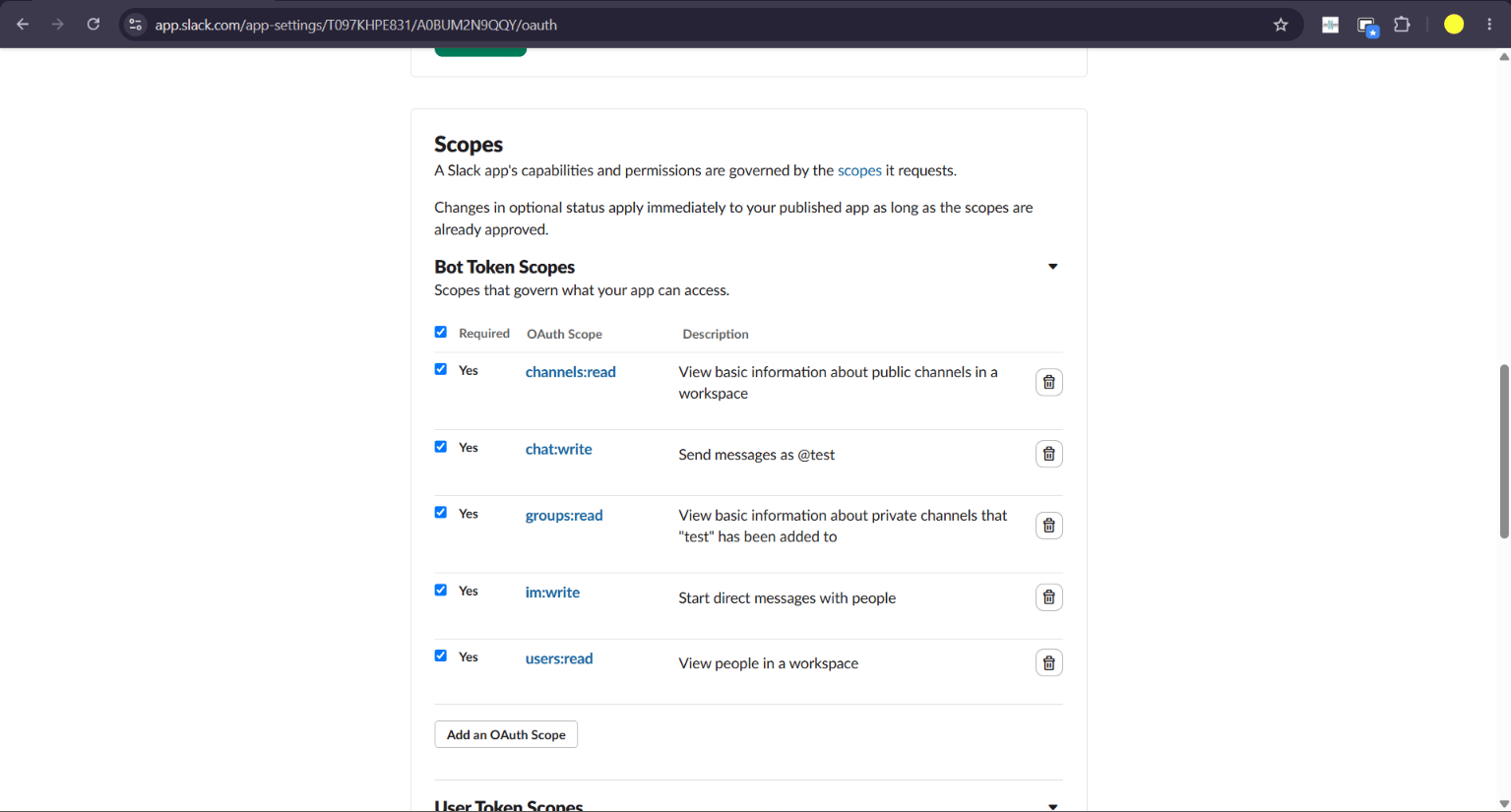Open the browser Extensions puzzle icon
The height and width of the screenshot is (812, 1511).
point(1402,25)
